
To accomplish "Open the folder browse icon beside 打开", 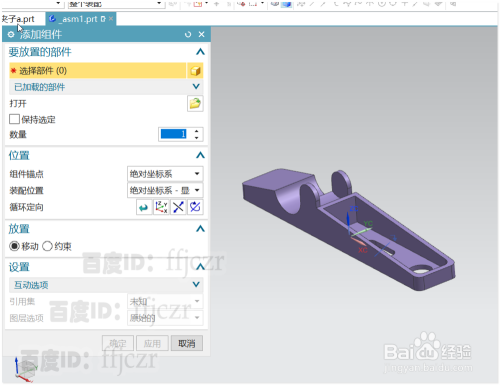I will 195,104.
